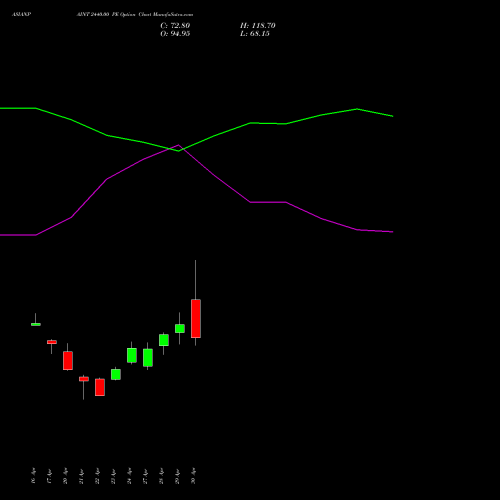Screen dimensions: 500x500
Task: Select the red candle on 20 Apr
Action: click(x=68, y=361)
